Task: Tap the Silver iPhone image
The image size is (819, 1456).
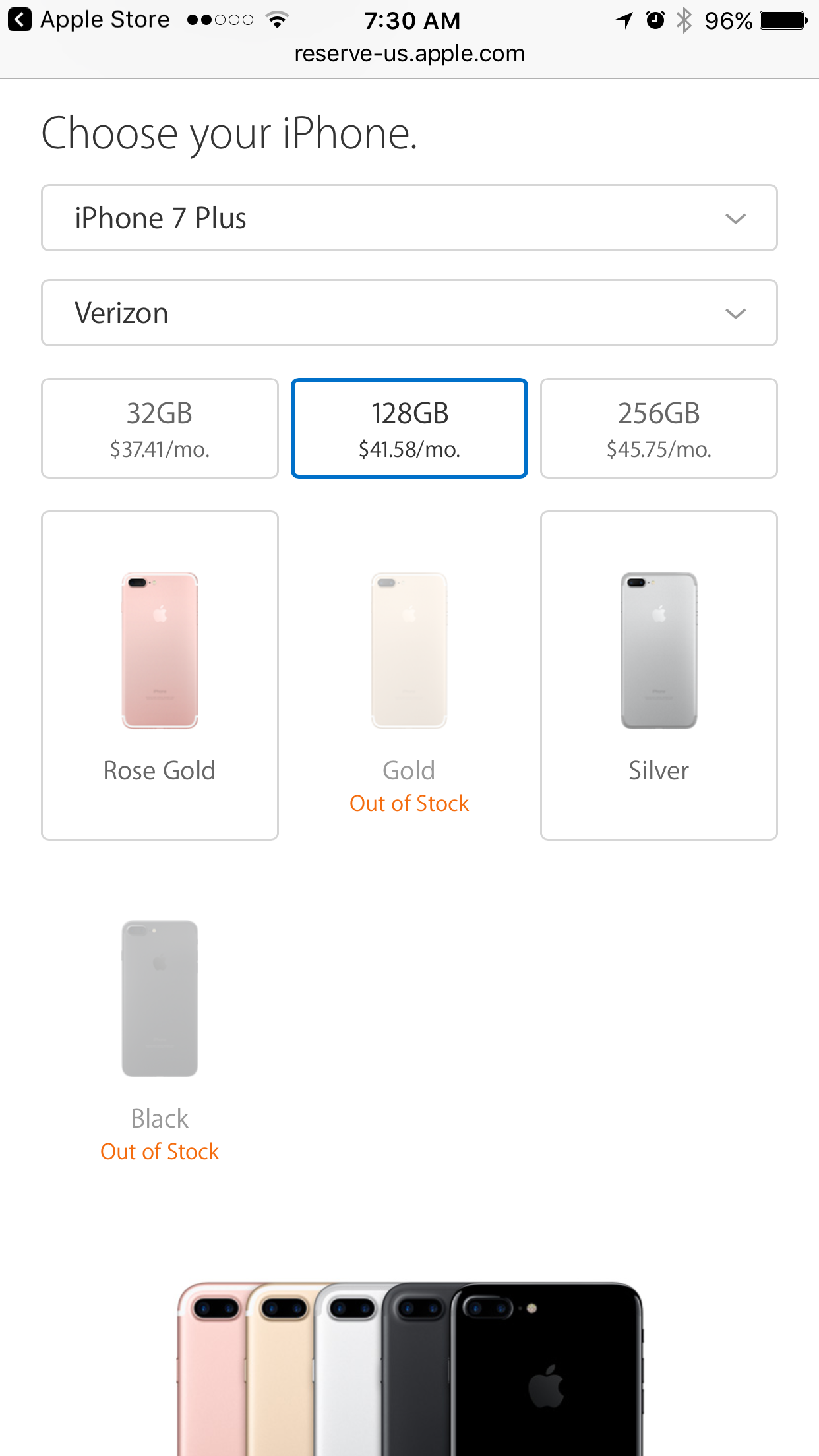Action: [659, 650]
